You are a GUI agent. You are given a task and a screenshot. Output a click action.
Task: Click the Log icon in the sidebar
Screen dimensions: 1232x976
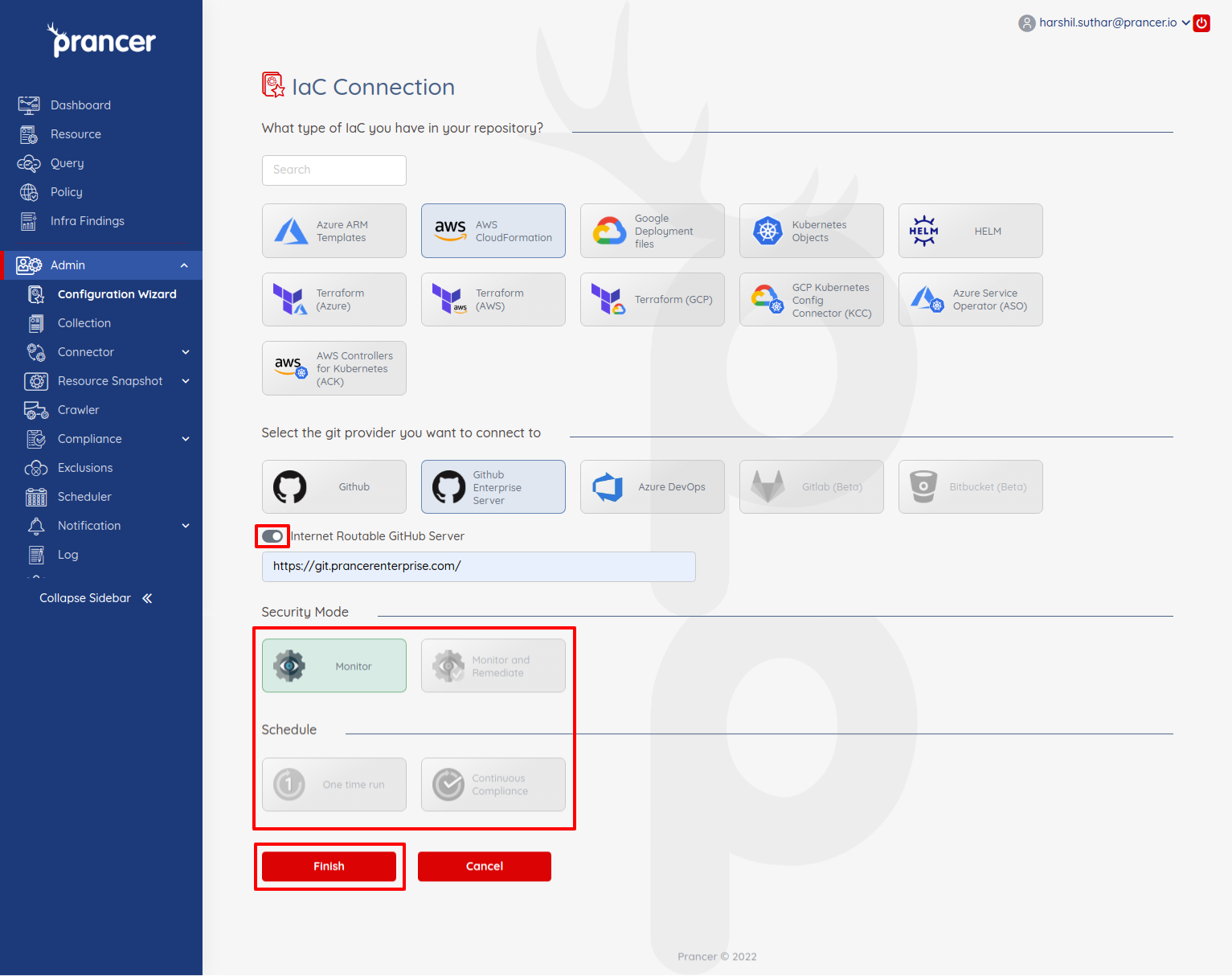pos(36,555)
